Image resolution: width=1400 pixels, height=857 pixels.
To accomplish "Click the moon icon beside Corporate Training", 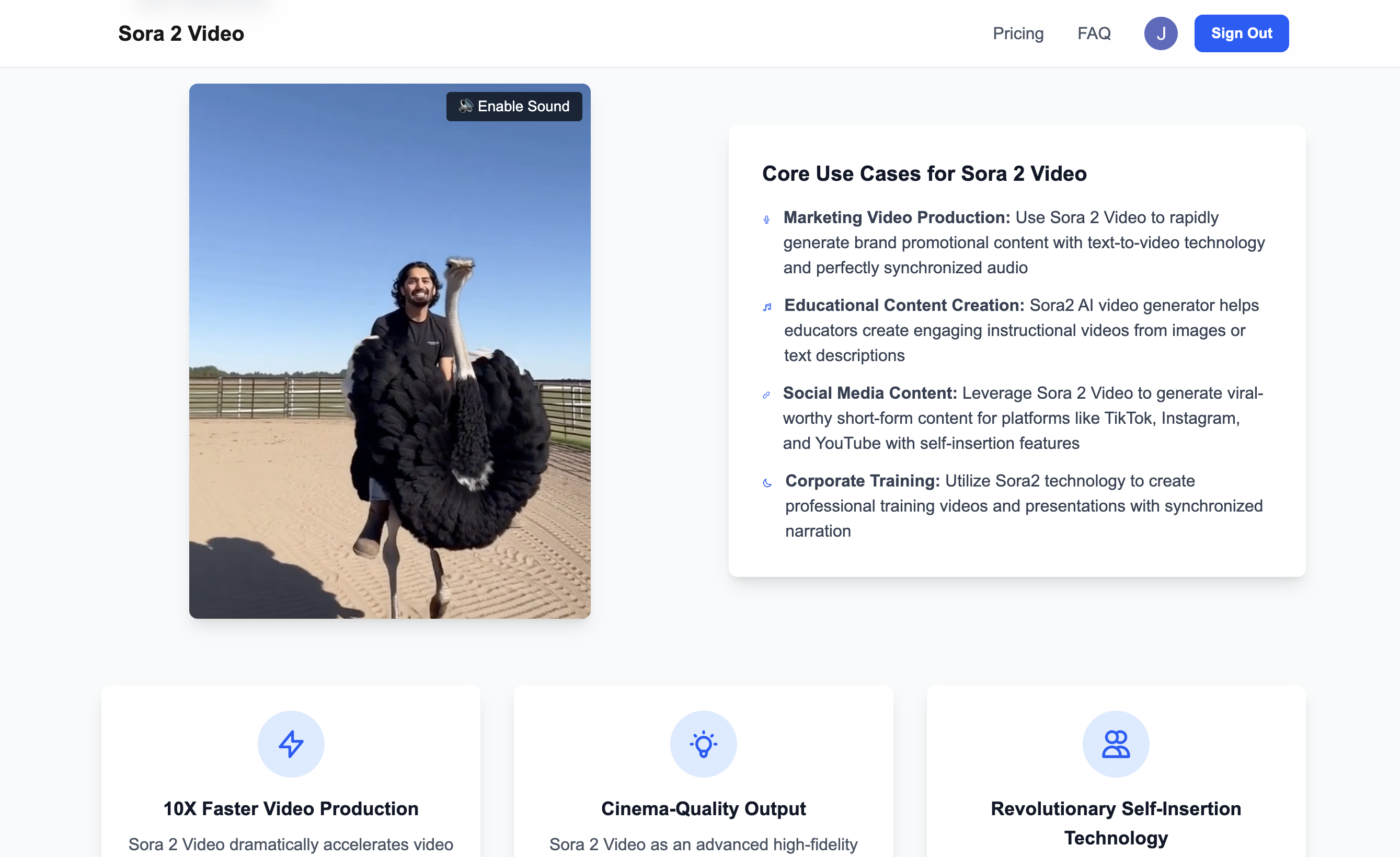I will tap(767, 483).
